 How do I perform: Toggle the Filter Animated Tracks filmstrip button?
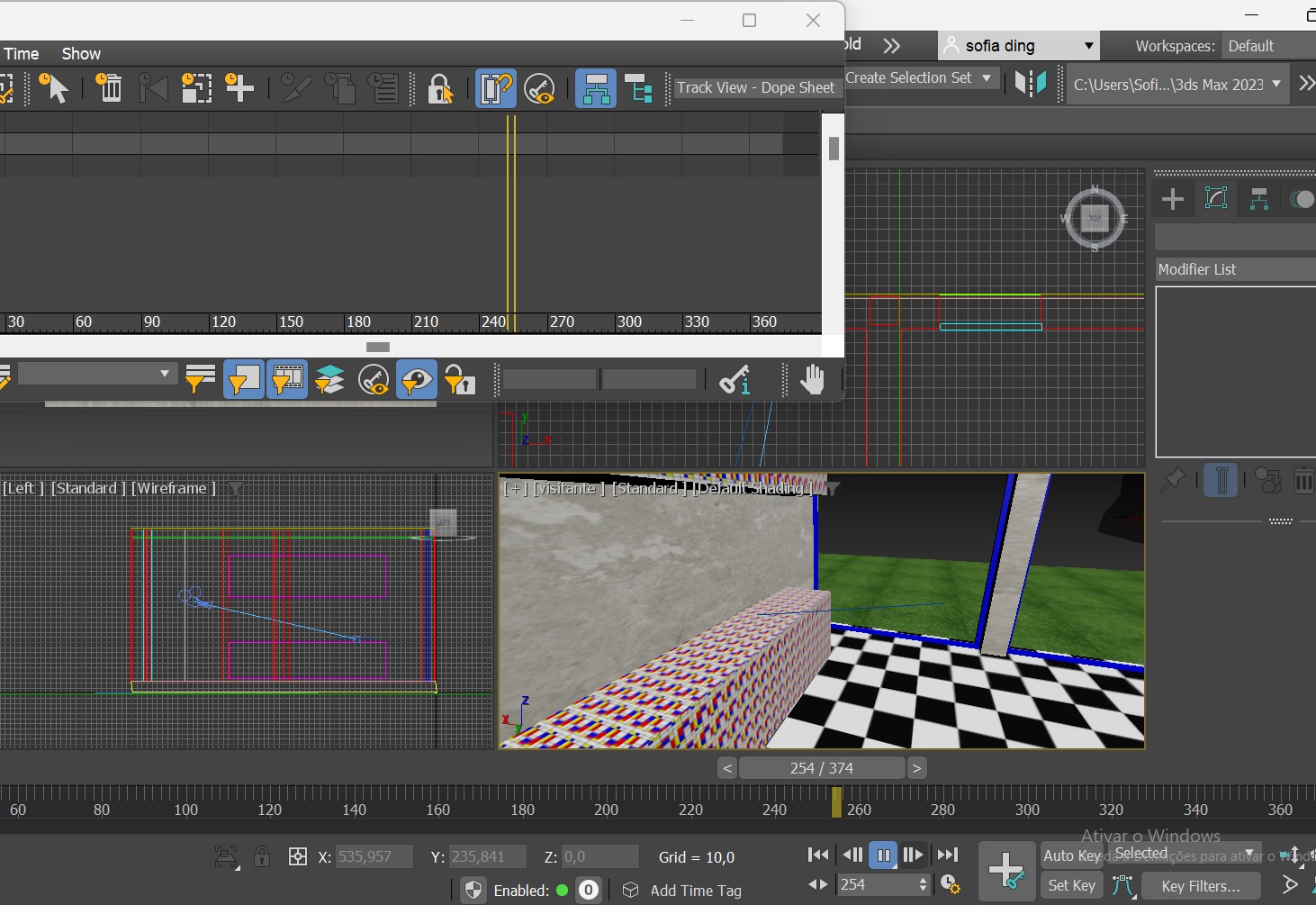tap(286, 379)
